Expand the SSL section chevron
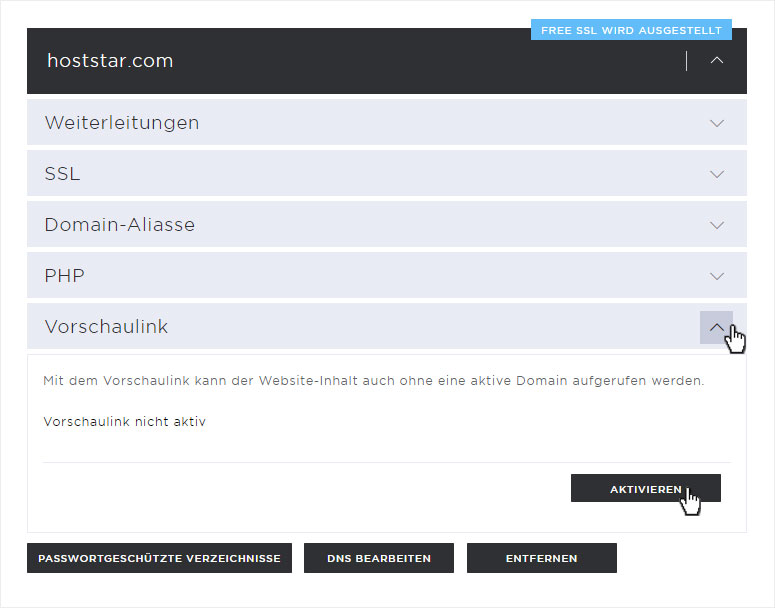The image size is (775, 608). coord(717,174)
